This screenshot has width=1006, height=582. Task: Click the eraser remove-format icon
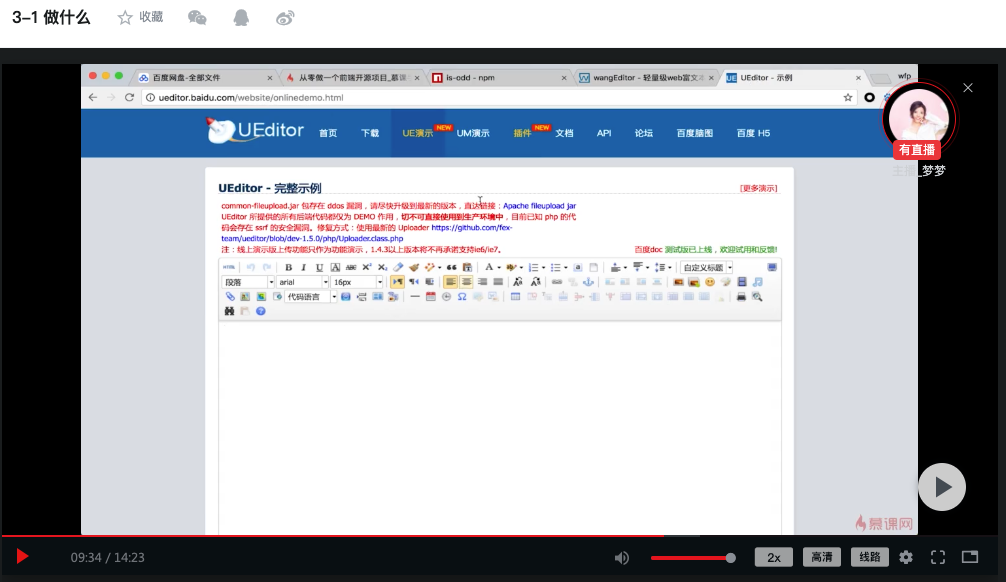point(398,267)
